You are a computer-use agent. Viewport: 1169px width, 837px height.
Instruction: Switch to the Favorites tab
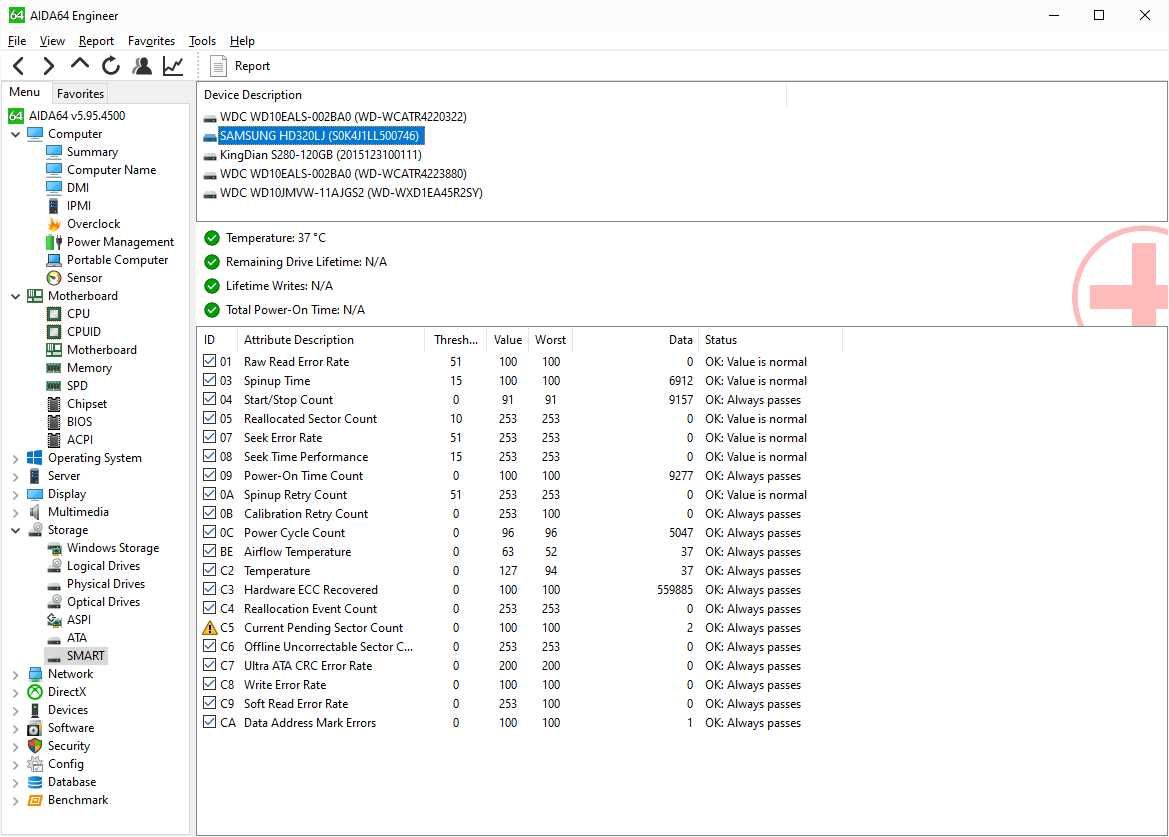coord(81,94)
